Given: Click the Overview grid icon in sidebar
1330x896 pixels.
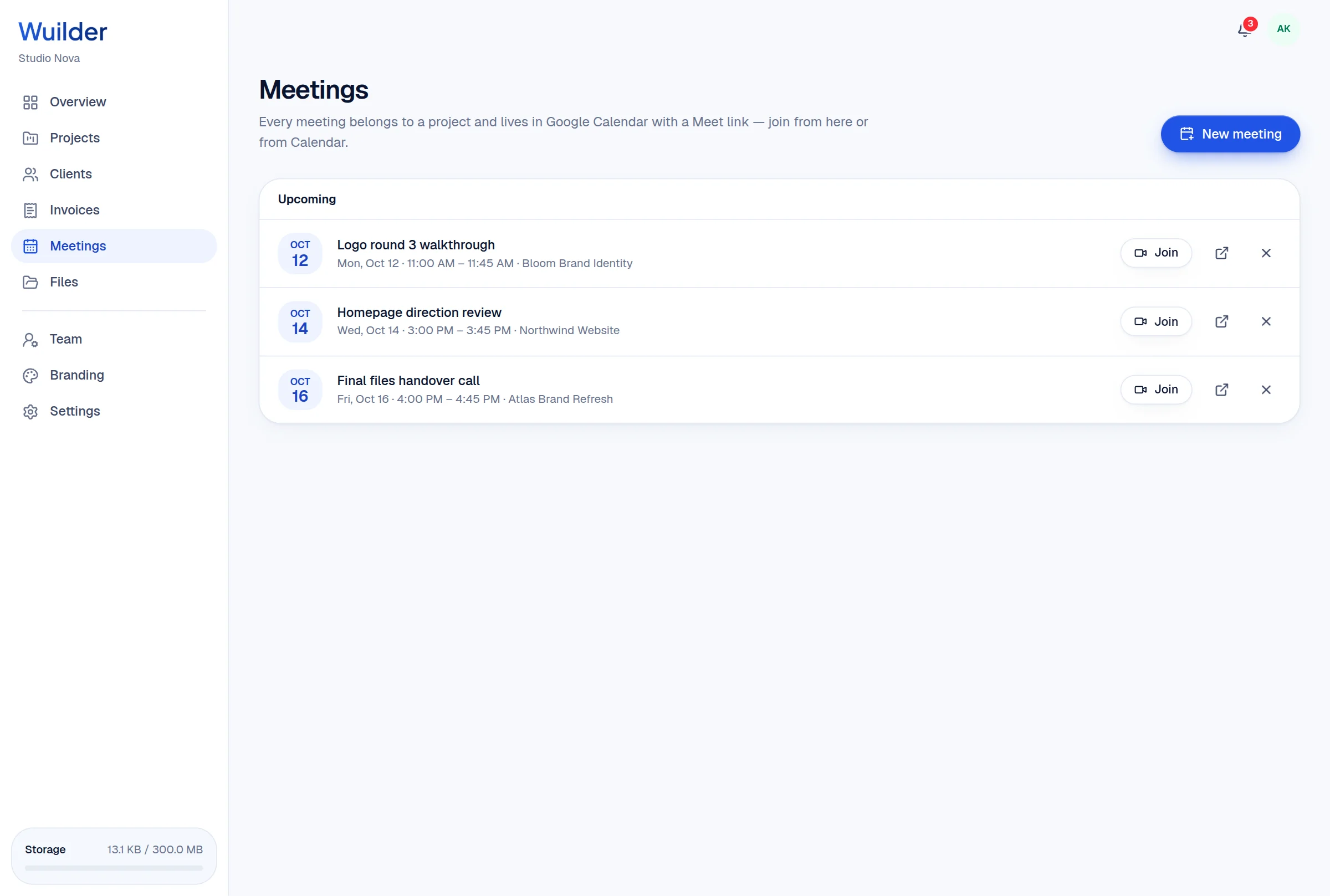Looking at the screenshot, I should click(x=30, y=103).
